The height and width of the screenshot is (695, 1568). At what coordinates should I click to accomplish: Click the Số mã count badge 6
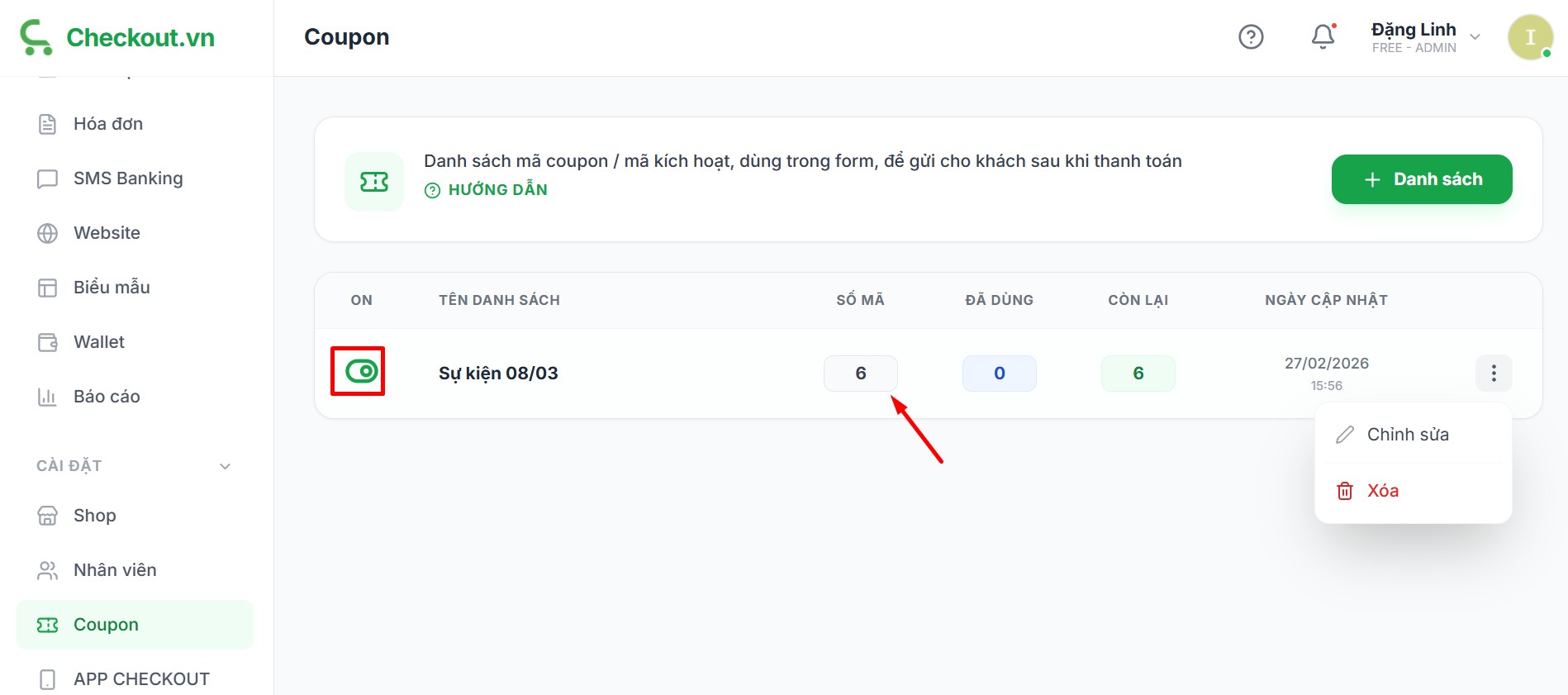tap(860, 374)
